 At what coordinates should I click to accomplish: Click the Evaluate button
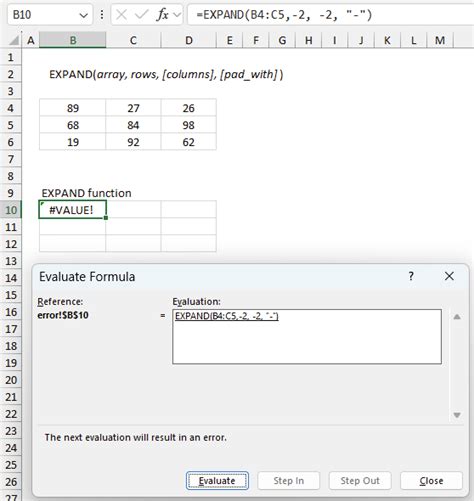pos(217,481)
